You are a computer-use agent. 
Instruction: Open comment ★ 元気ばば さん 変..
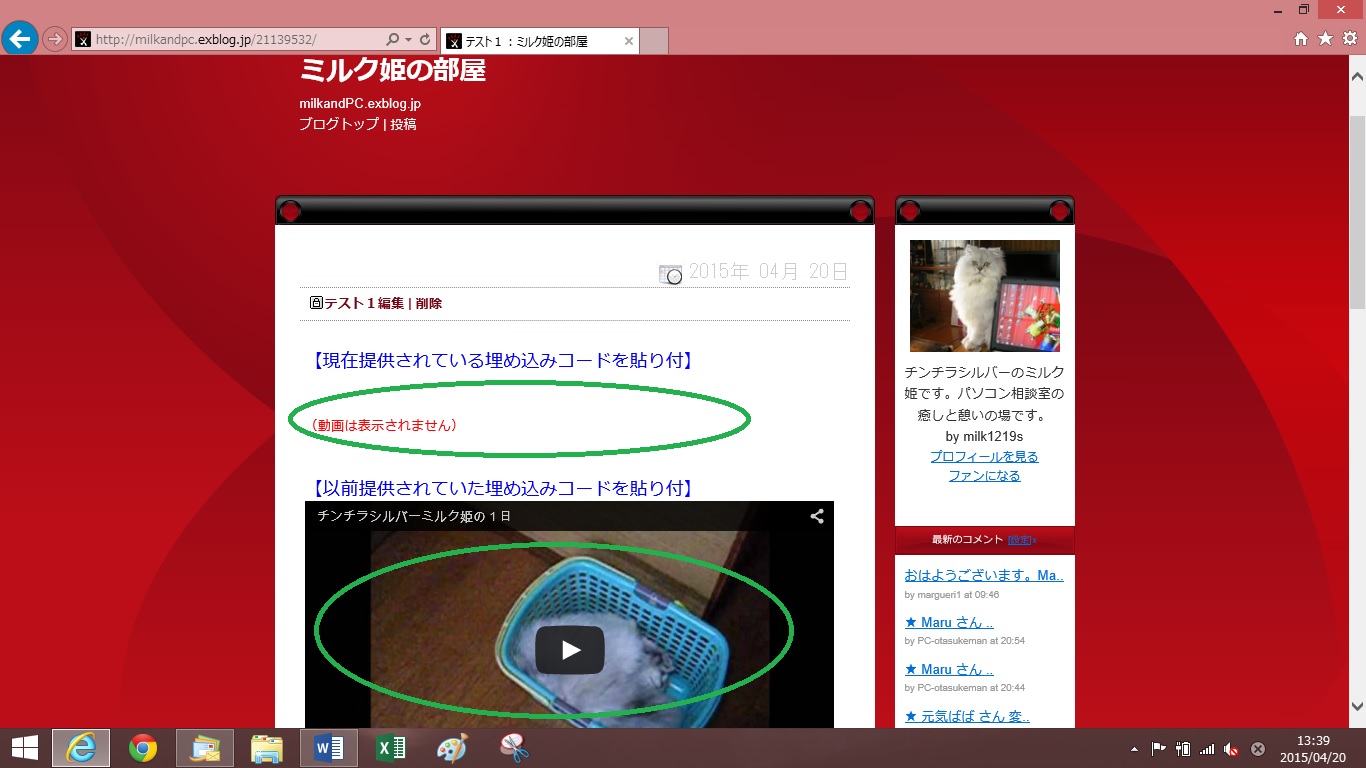pos(967,717)
